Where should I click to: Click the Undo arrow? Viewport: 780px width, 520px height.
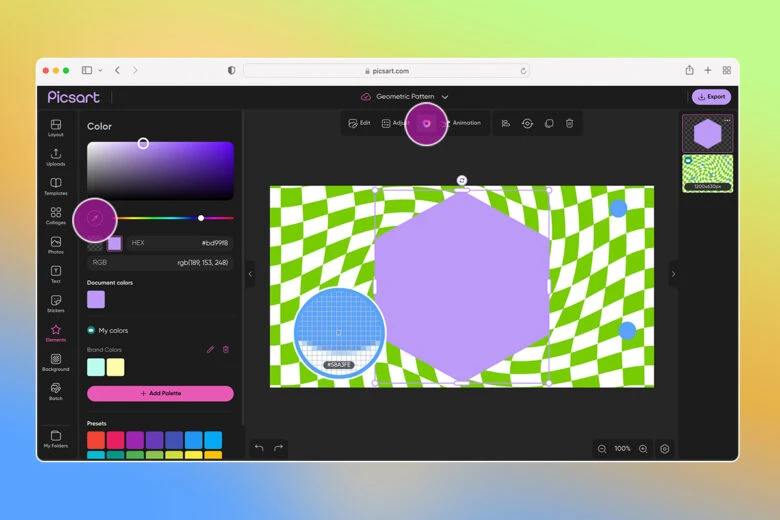tap(259, 448)
